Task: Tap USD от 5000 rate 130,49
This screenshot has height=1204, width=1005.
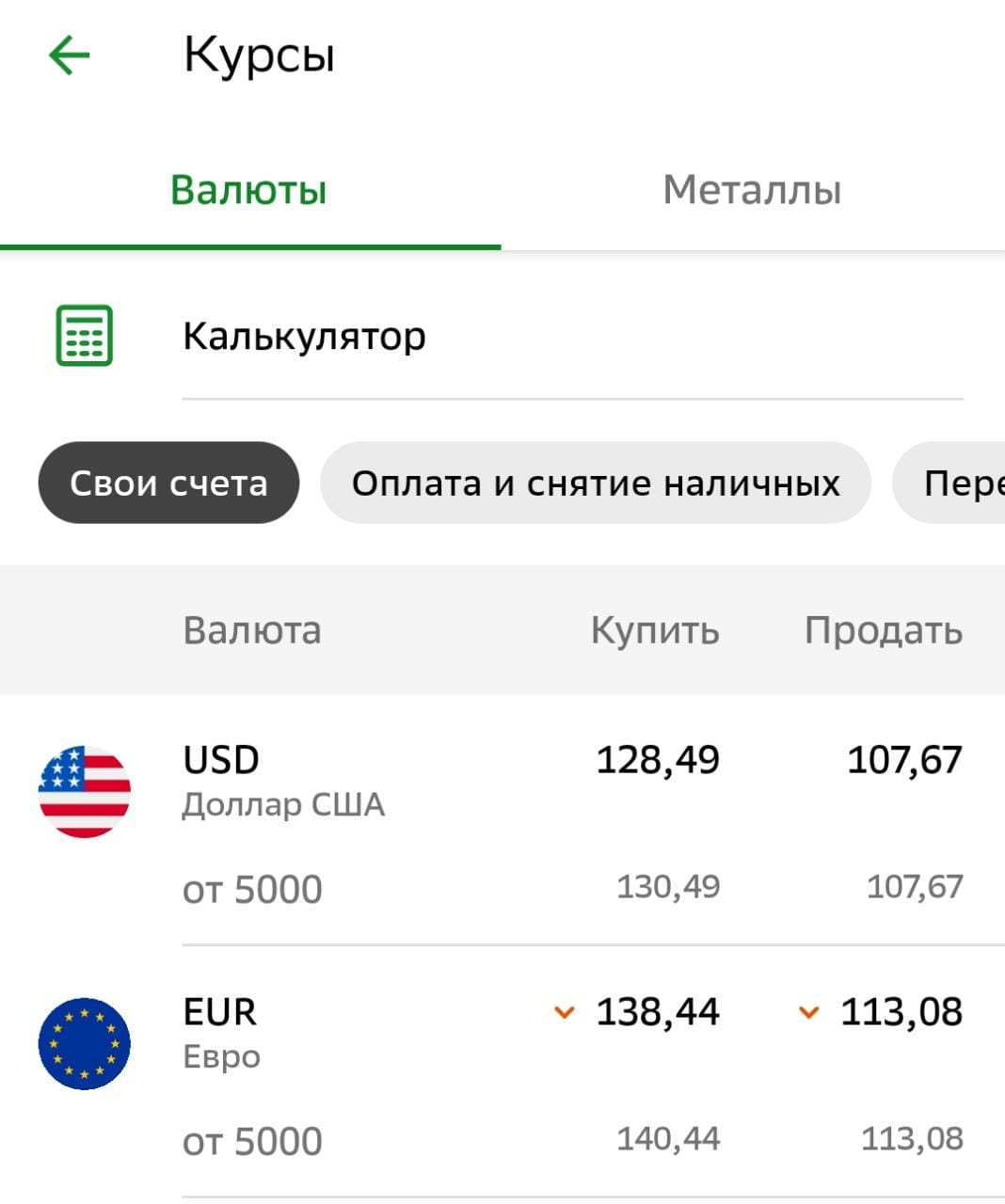Action: [x=668, y=886]
